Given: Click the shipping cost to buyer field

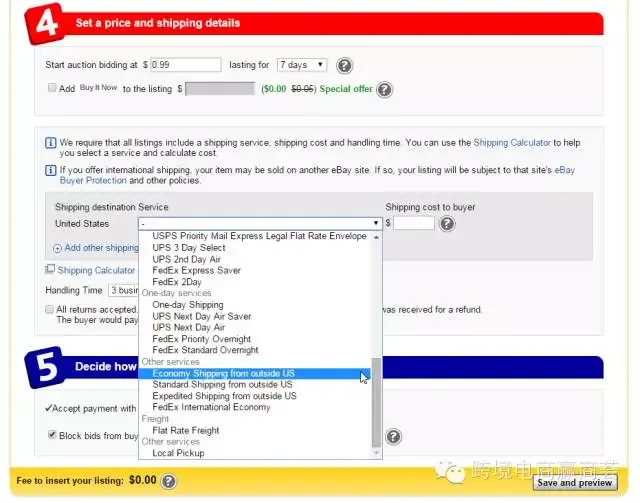Looking at the screenshot, I should [413, 223].
